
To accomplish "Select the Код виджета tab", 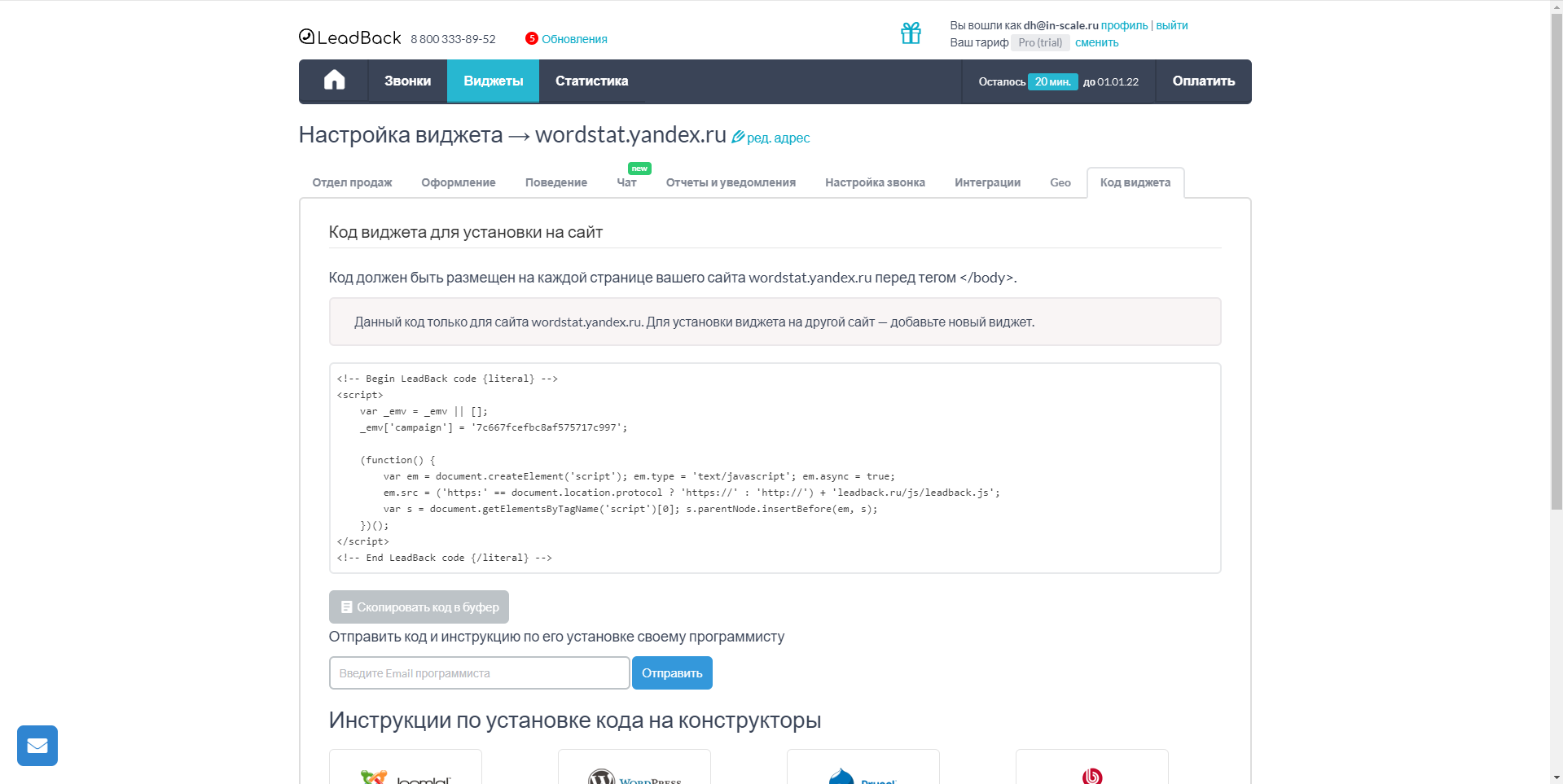I will [1135, 182].
